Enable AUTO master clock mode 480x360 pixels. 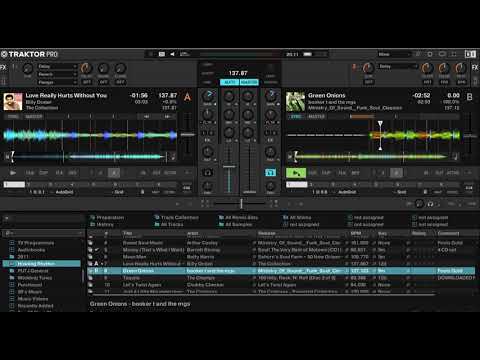pyautogui.click(x=229, y=82)
